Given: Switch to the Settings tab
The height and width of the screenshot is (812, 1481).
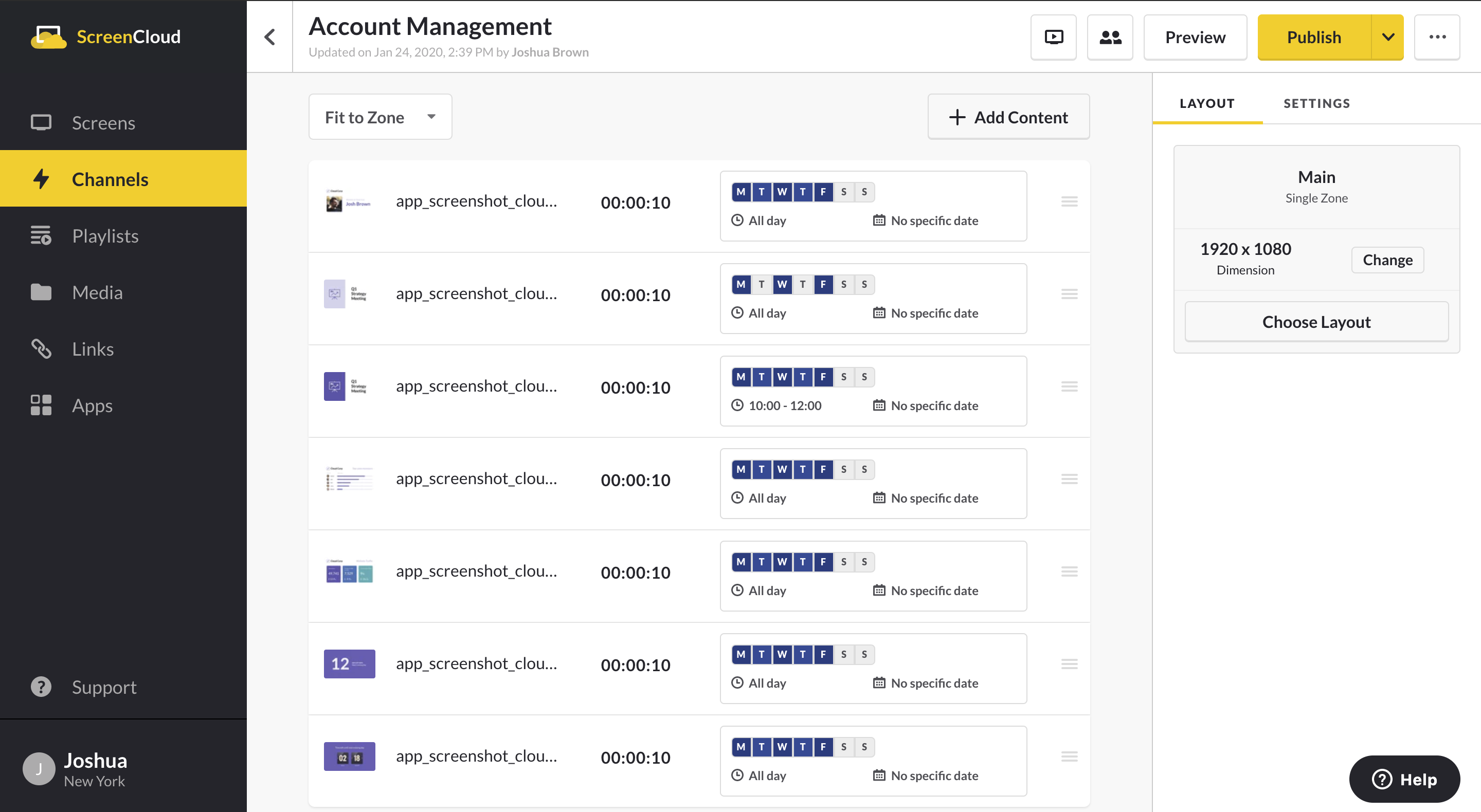Looking at the screenshot, I should pos(1316,103).
